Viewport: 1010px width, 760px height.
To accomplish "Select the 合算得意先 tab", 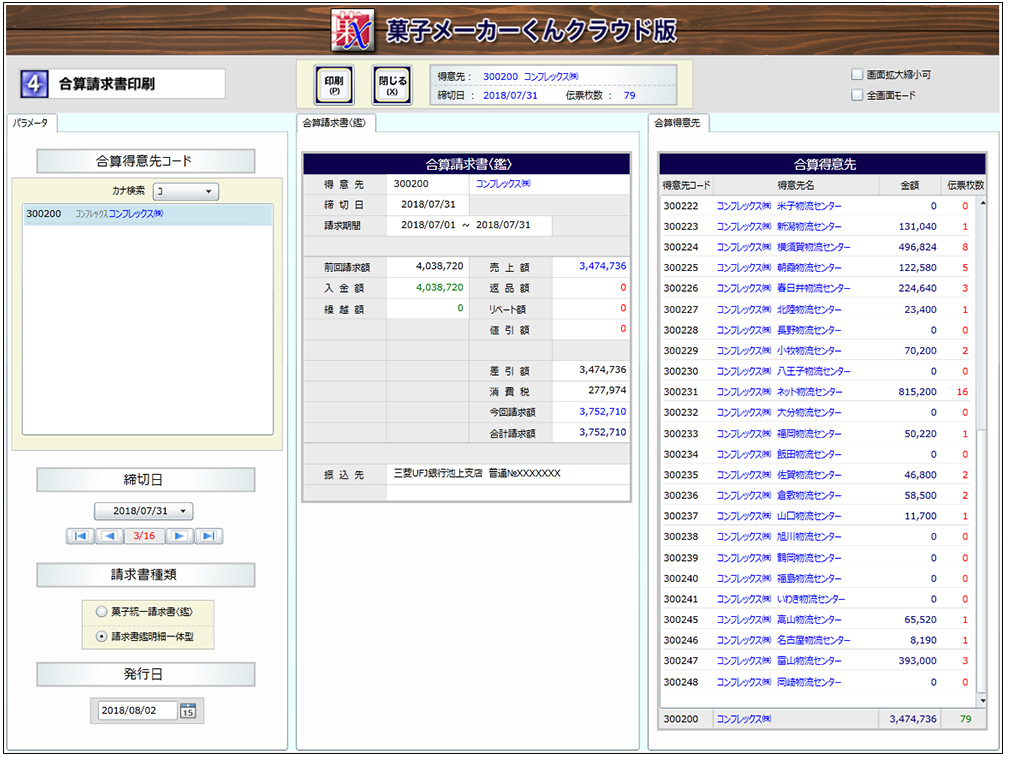I will [x=678, y=123].
